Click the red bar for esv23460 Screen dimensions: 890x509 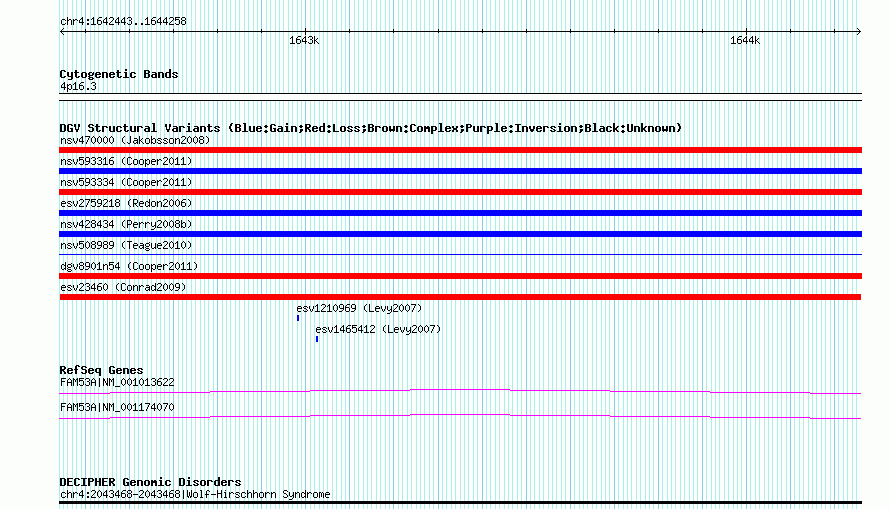pyautogui.click(x=460, y=297)
